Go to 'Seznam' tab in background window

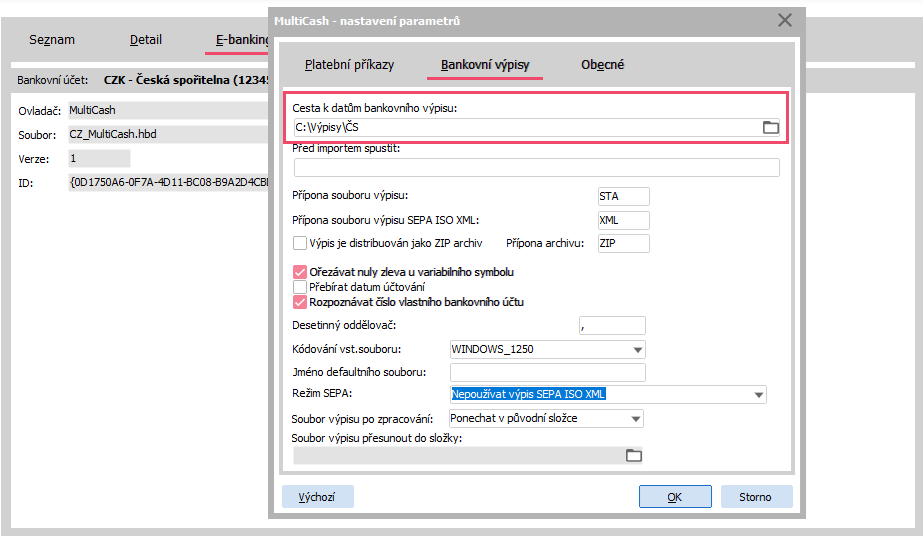[52, 40]
